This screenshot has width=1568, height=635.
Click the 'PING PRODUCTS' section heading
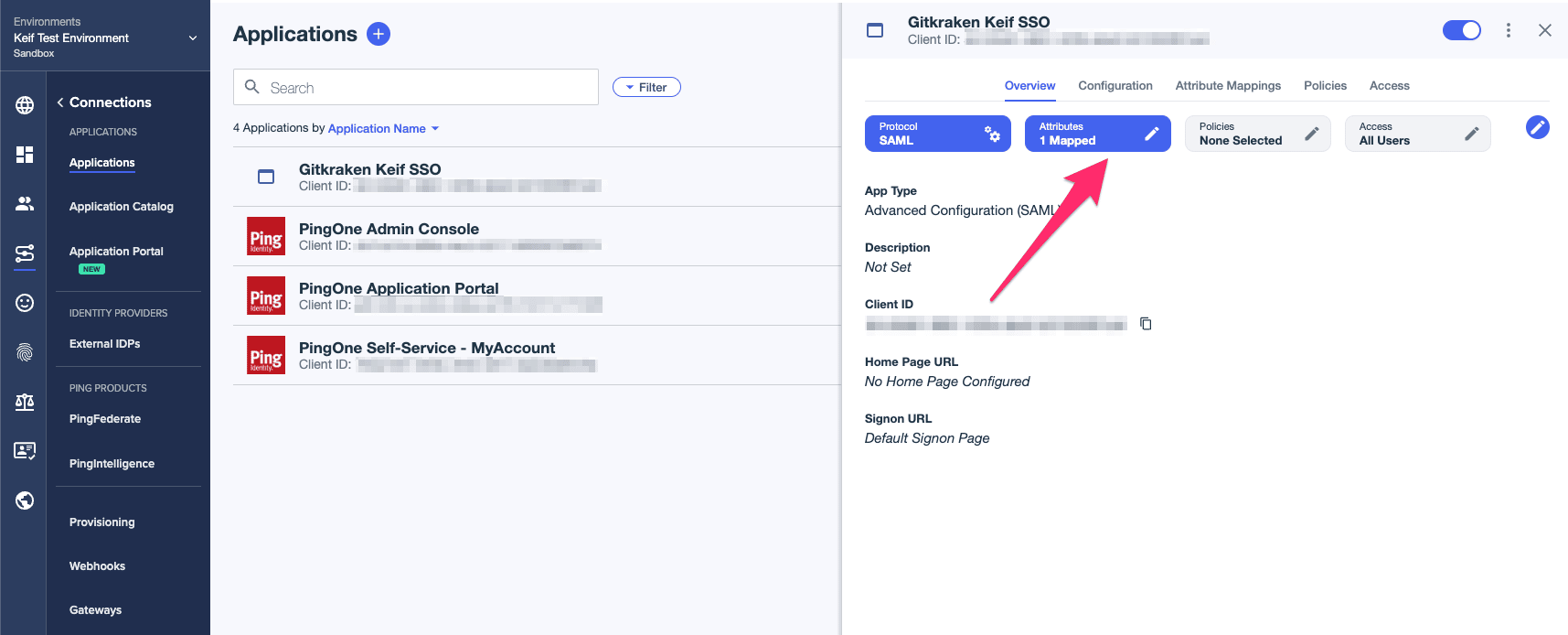(108, 388)
